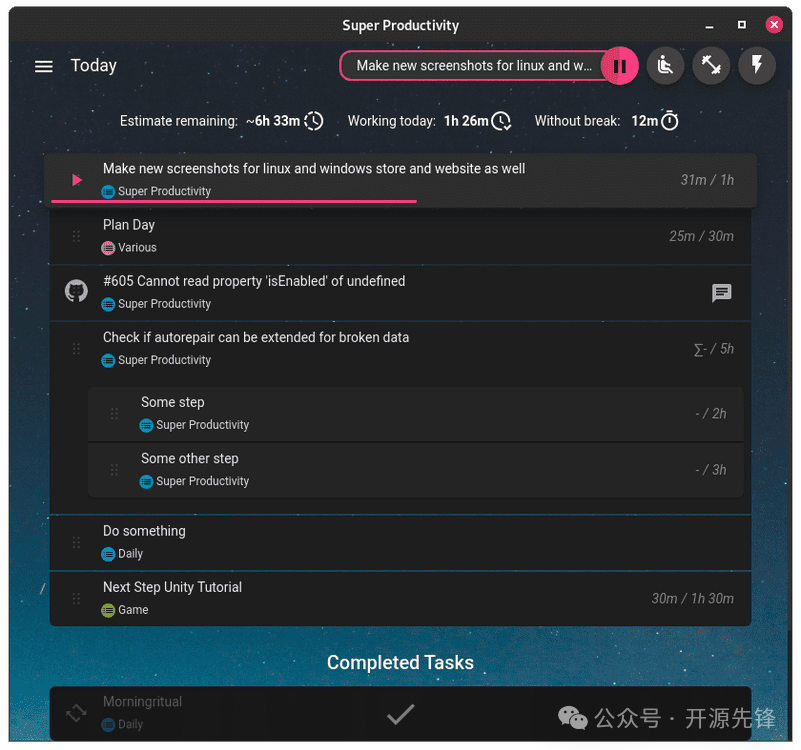Click the 30m / 1h 30m estimate
801x750 pixels.
point(693,598)
